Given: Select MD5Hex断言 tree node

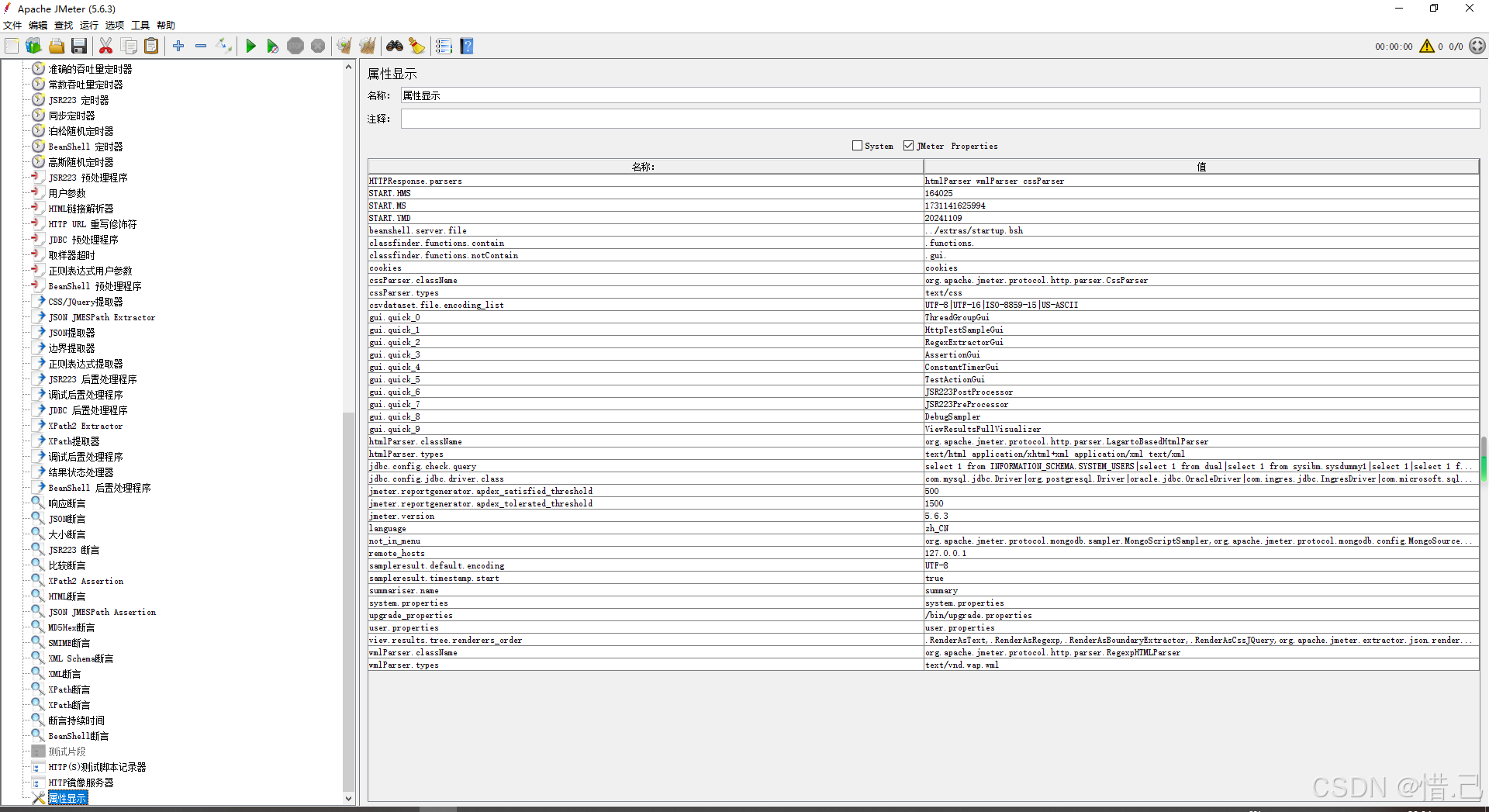Looking at the screenshot, I should (71, 627).
